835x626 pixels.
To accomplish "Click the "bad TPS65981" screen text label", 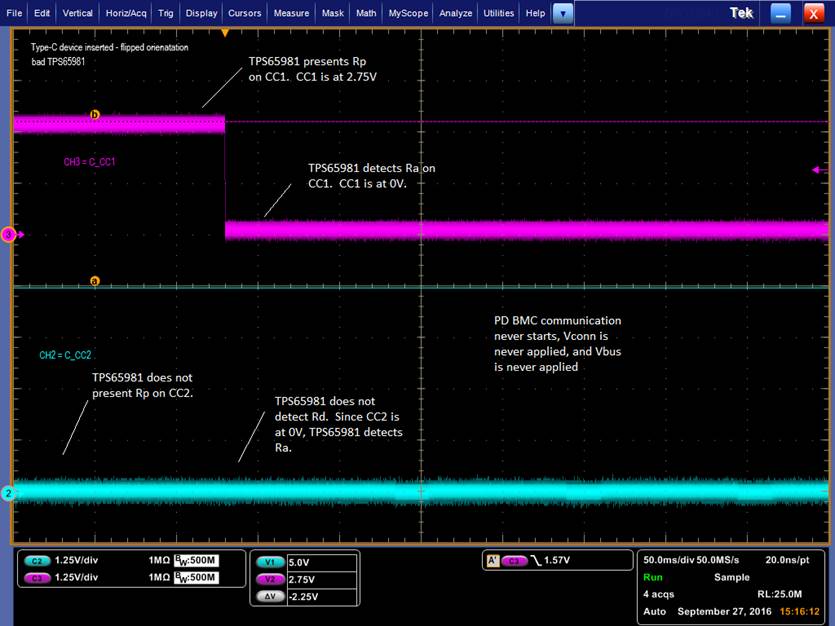I will 58,62.
